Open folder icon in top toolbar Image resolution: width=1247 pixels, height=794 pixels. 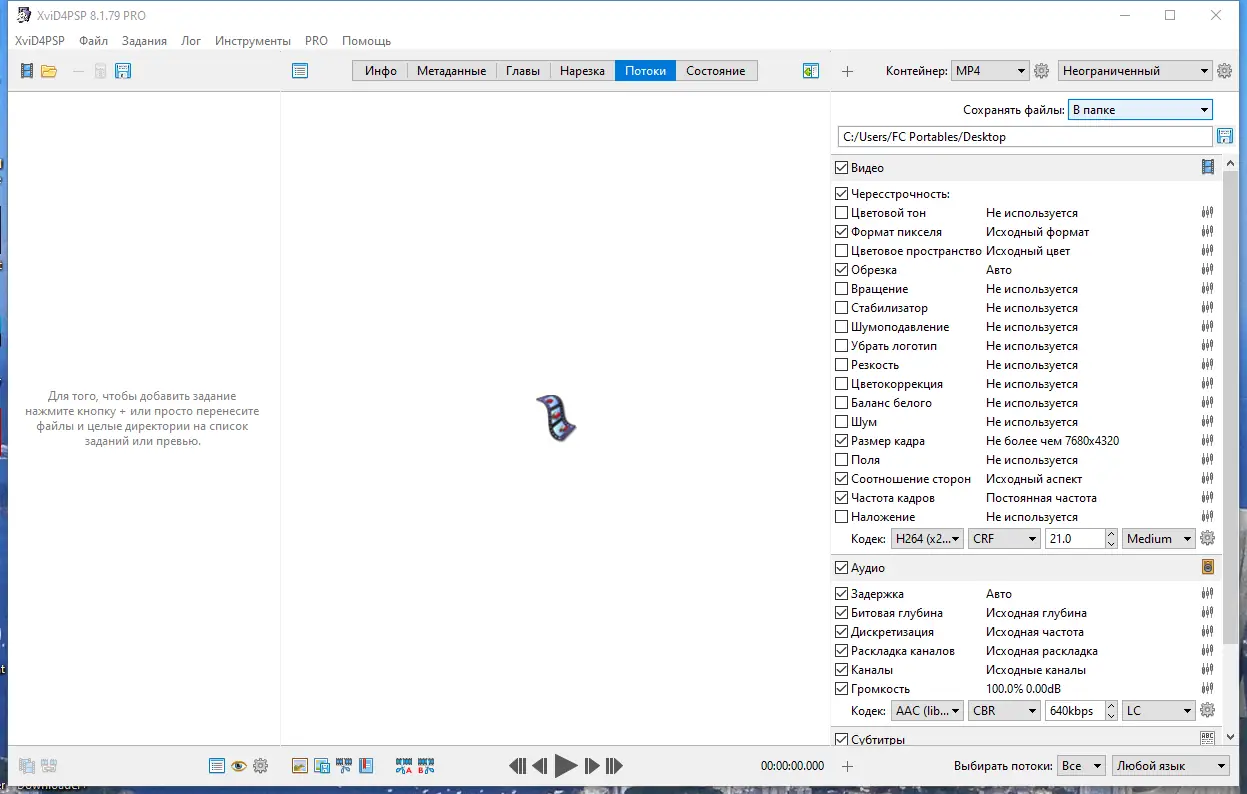click(x=49, y=71)
